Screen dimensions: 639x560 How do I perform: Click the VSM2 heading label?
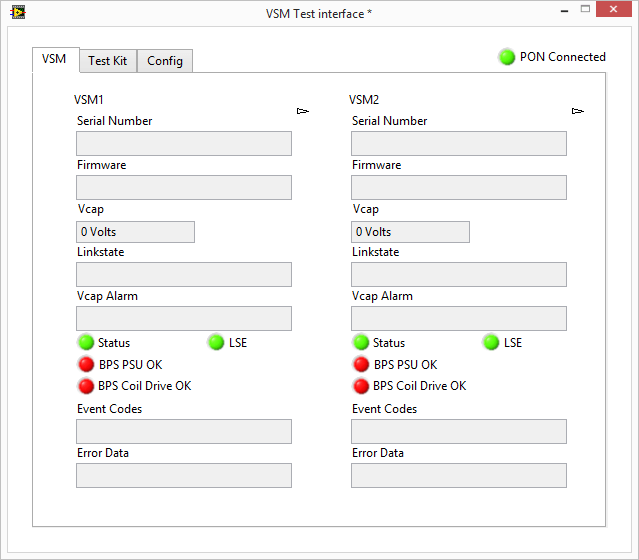(364, 99)
